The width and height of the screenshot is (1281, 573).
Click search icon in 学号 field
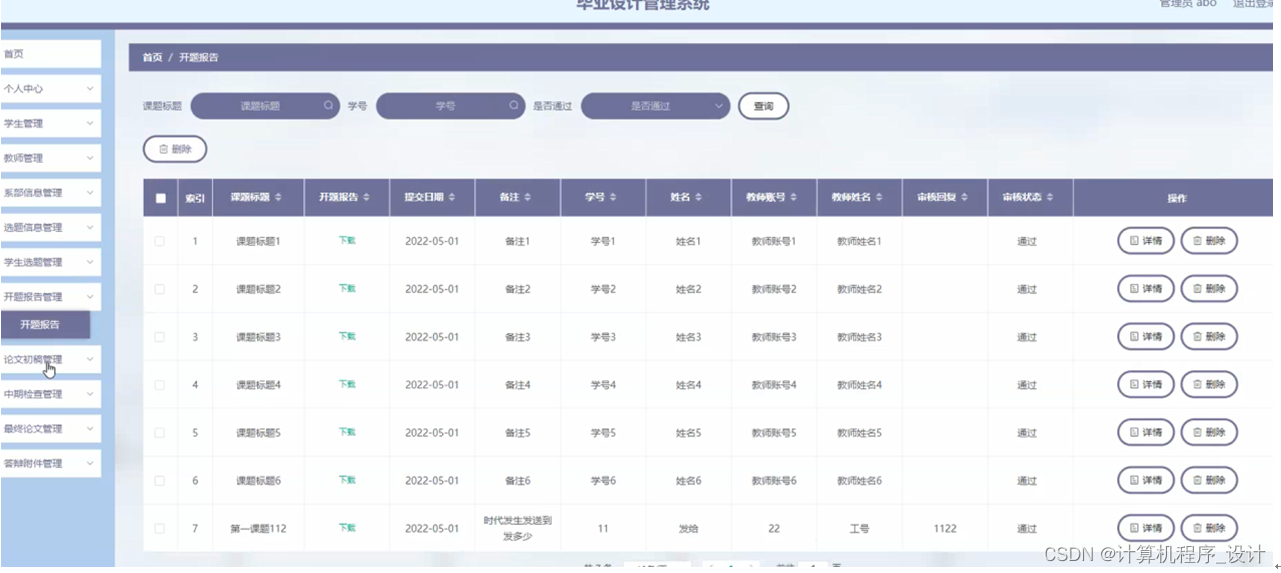514,105
